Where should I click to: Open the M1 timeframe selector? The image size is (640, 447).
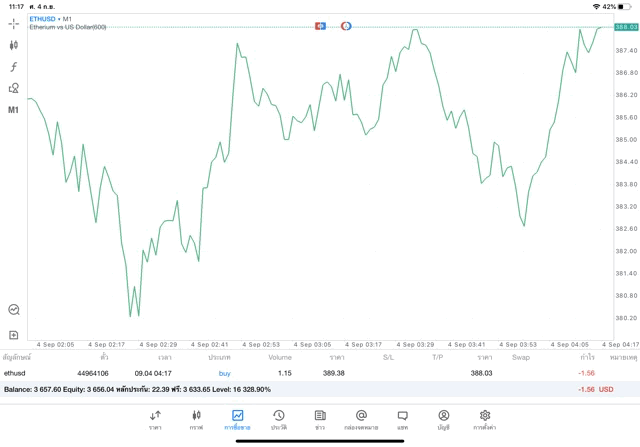tap(14, 110)
